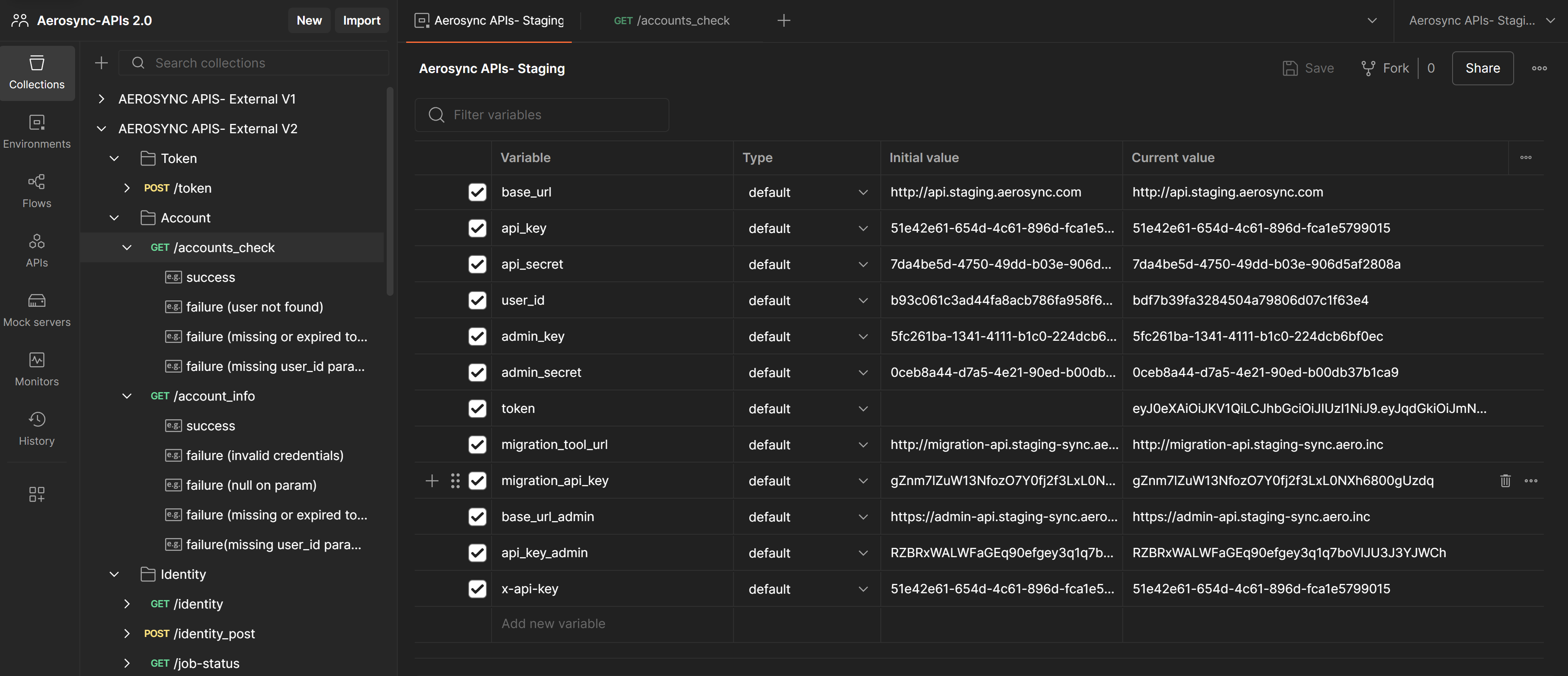Image resolution: width=1568 pixels, height=676 pixels.
Task: Click the New button
Action: point(309,21)
